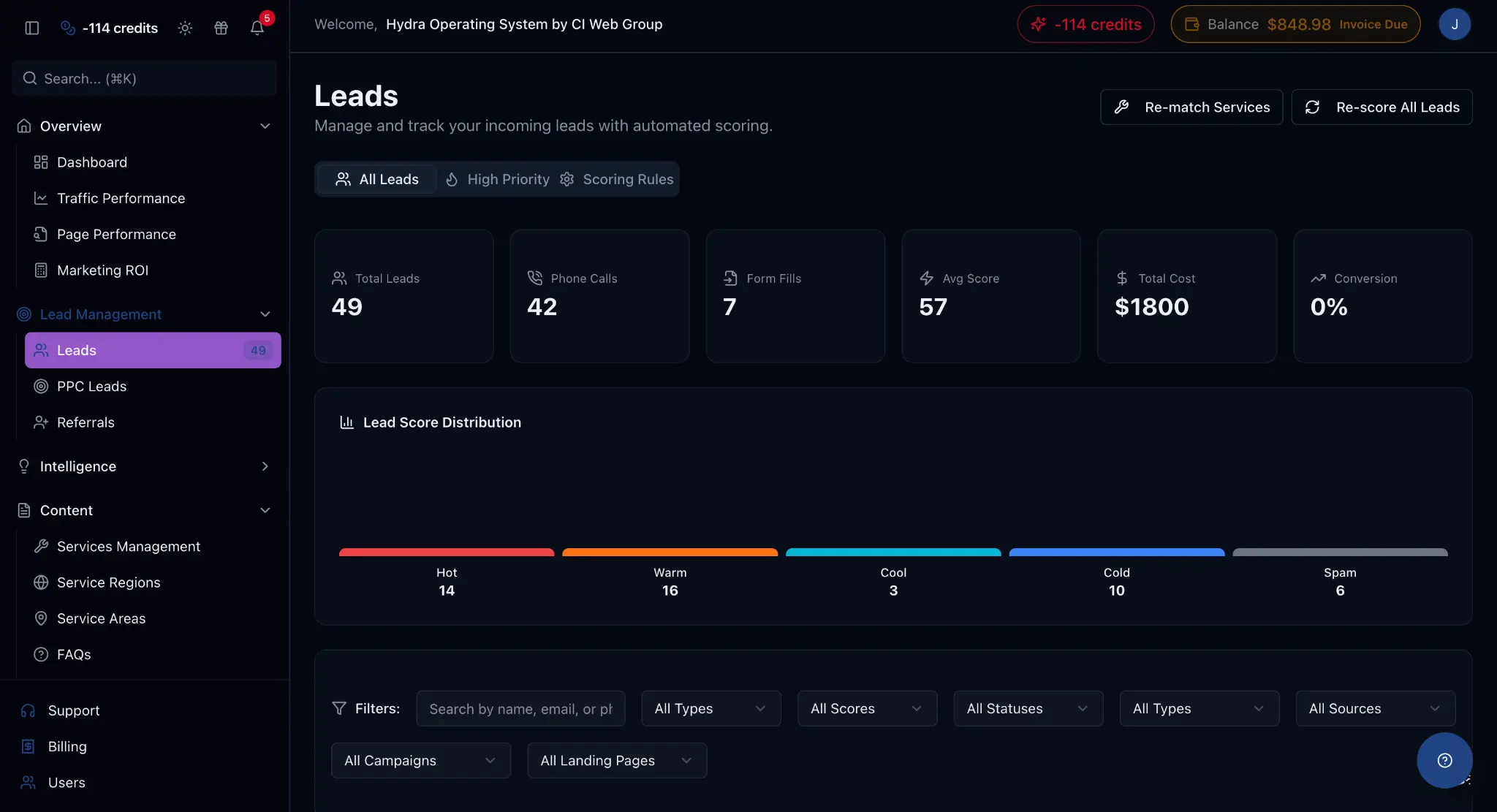Expand the Intelligence section
This screenshot has width=1497, height=812.
pos(265,466)
